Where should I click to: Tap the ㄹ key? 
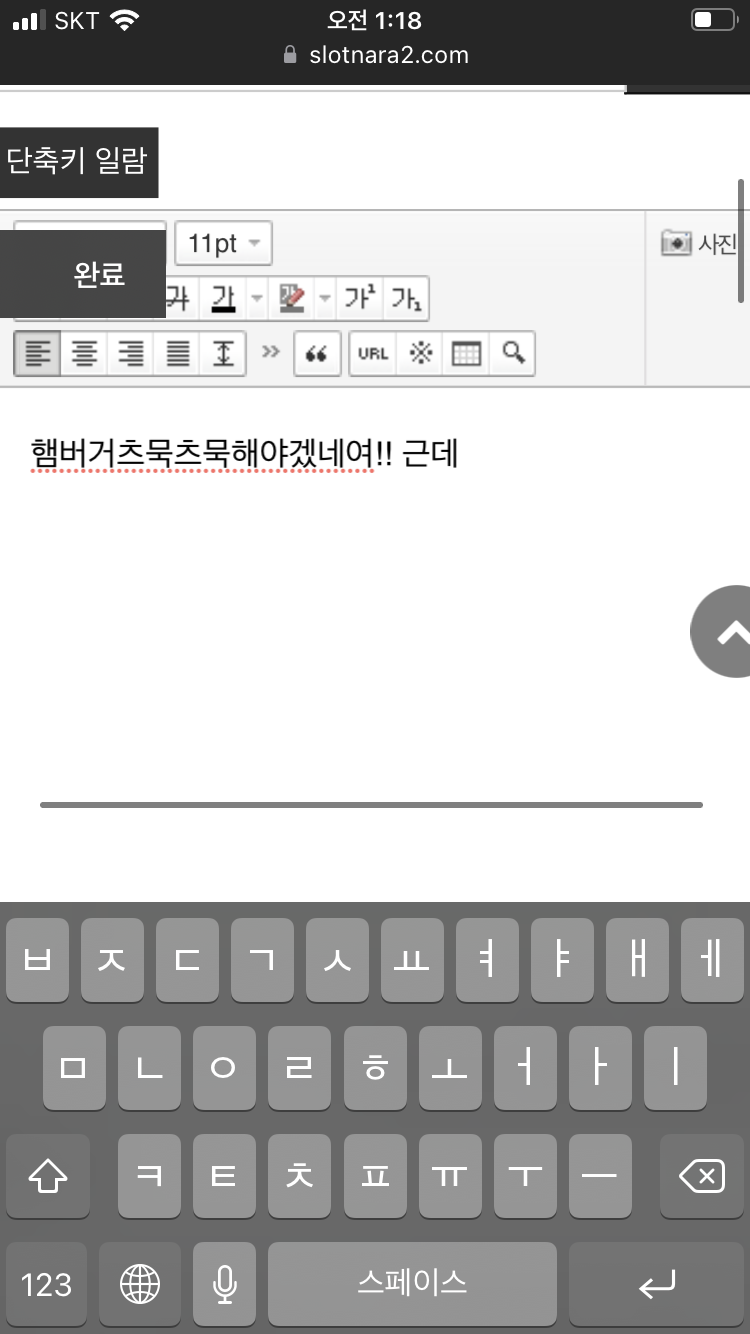tap(300, 1068)
